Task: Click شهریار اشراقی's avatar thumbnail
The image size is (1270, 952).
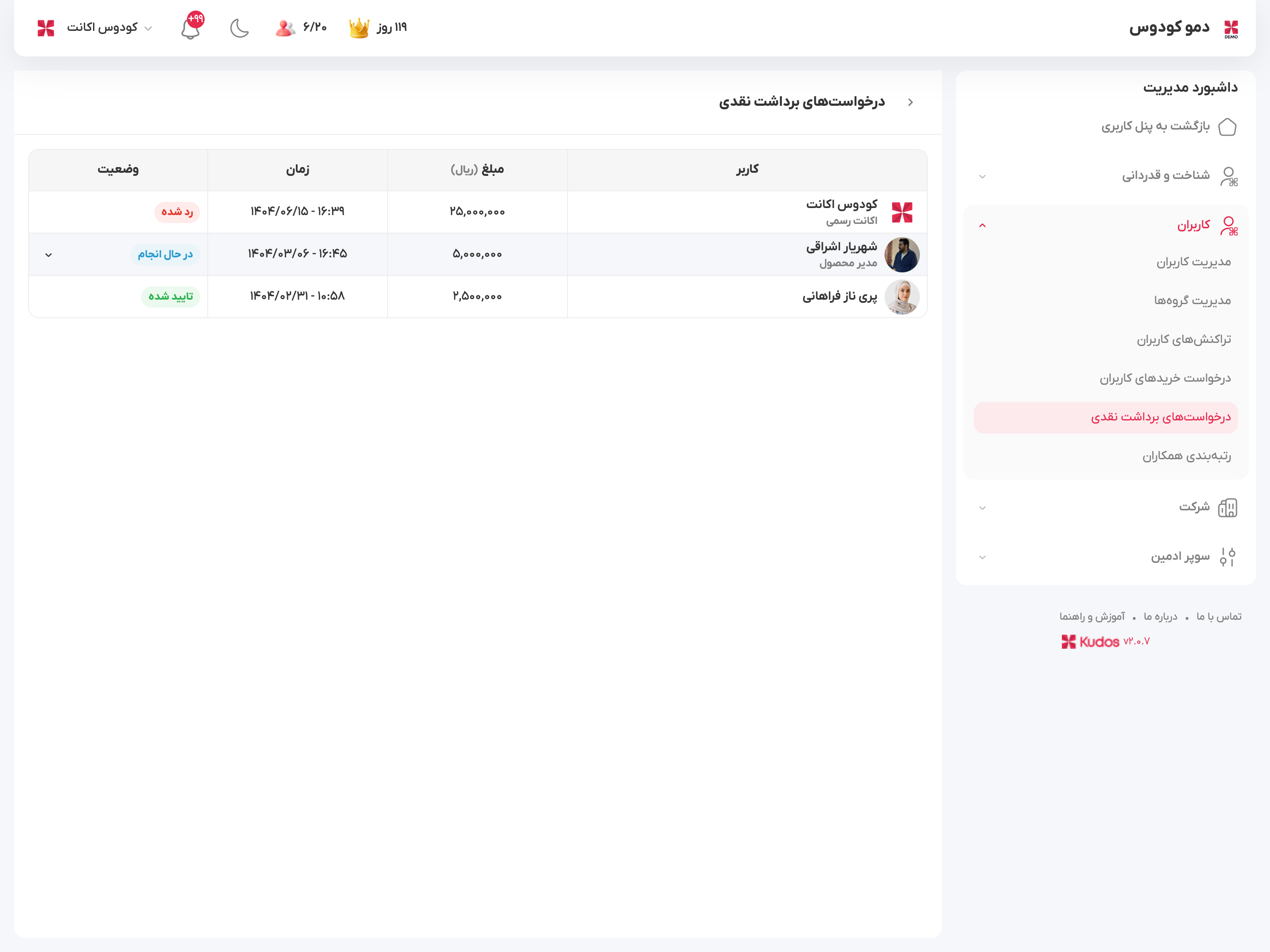Action: point(901,255)
